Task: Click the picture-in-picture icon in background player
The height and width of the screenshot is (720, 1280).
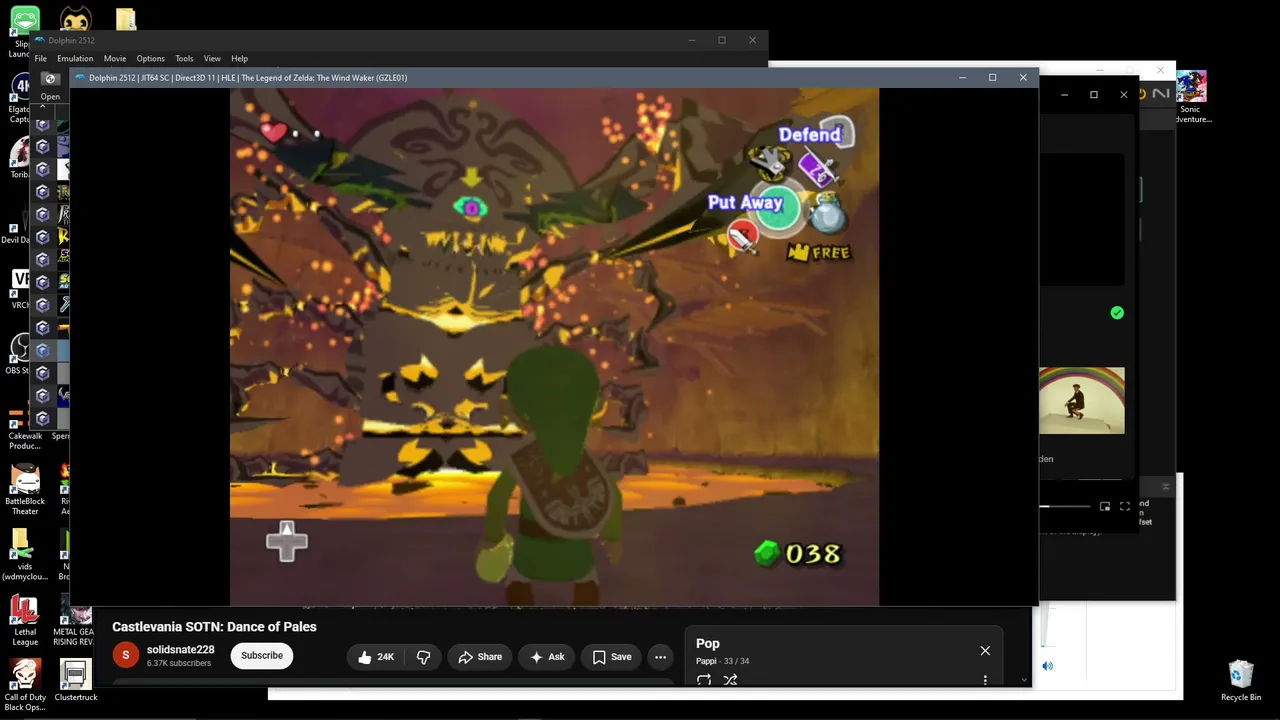Action: coord(1105,507)
